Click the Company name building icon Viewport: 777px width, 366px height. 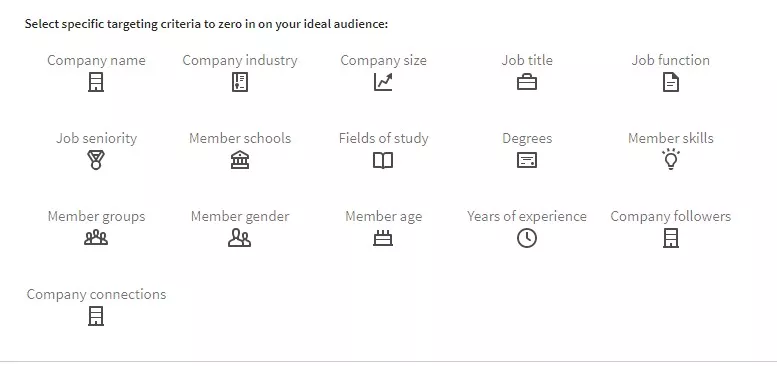pos(96,82)
